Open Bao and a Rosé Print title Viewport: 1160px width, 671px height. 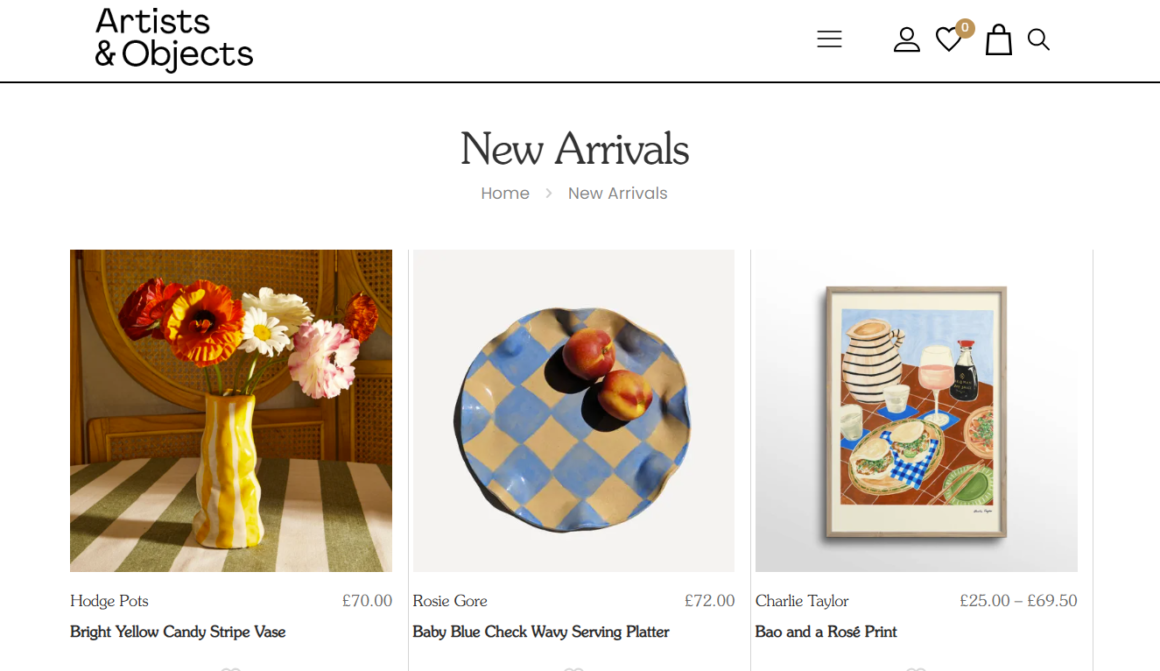(826, 632)
